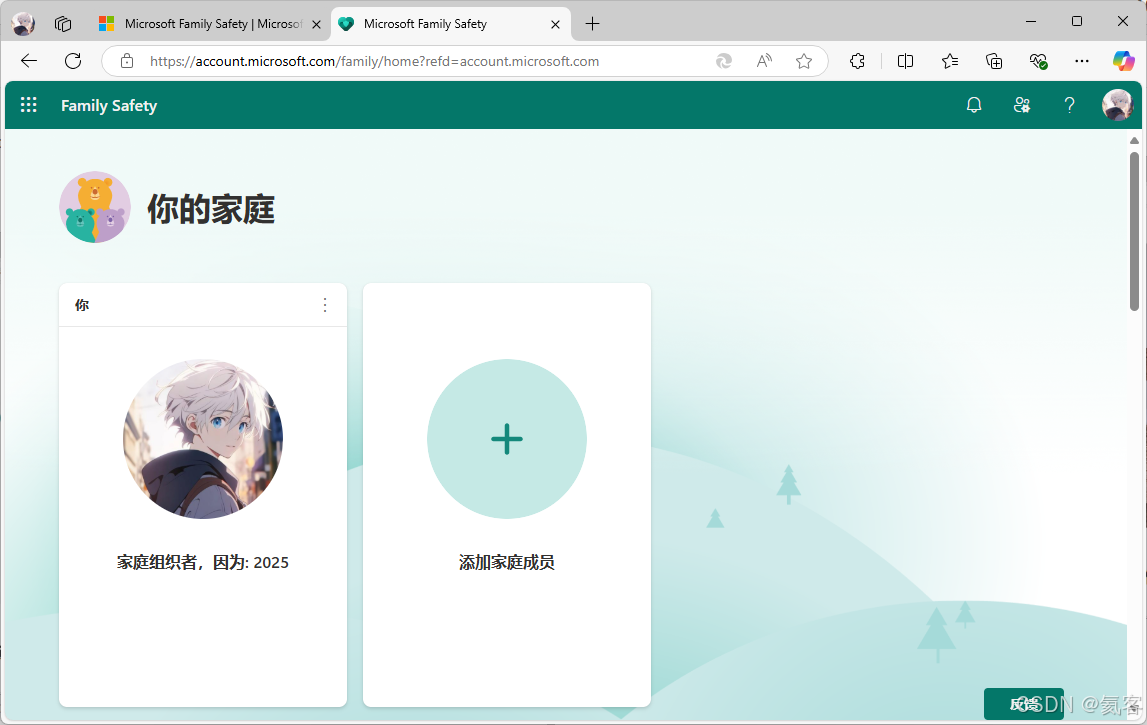Click the scrollbar up arrow
The height and width of the screenshot is (725, 1147).
(x=1134, y=140)
